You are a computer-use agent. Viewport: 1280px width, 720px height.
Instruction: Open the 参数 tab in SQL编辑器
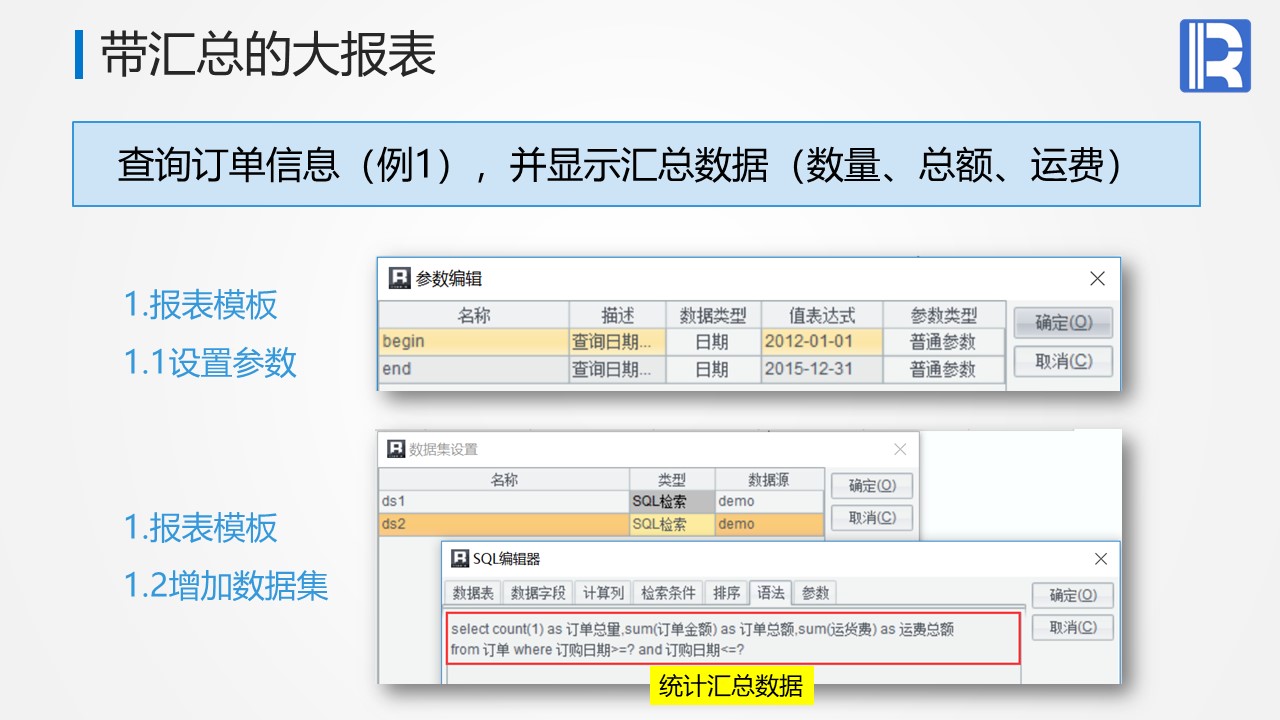[x=815, y=593]
